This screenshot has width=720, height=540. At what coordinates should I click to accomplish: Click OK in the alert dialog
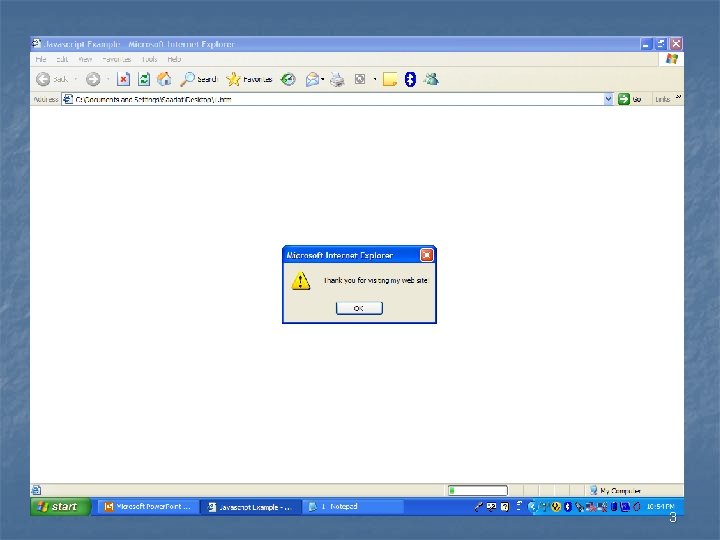click(x=359, y=308)
